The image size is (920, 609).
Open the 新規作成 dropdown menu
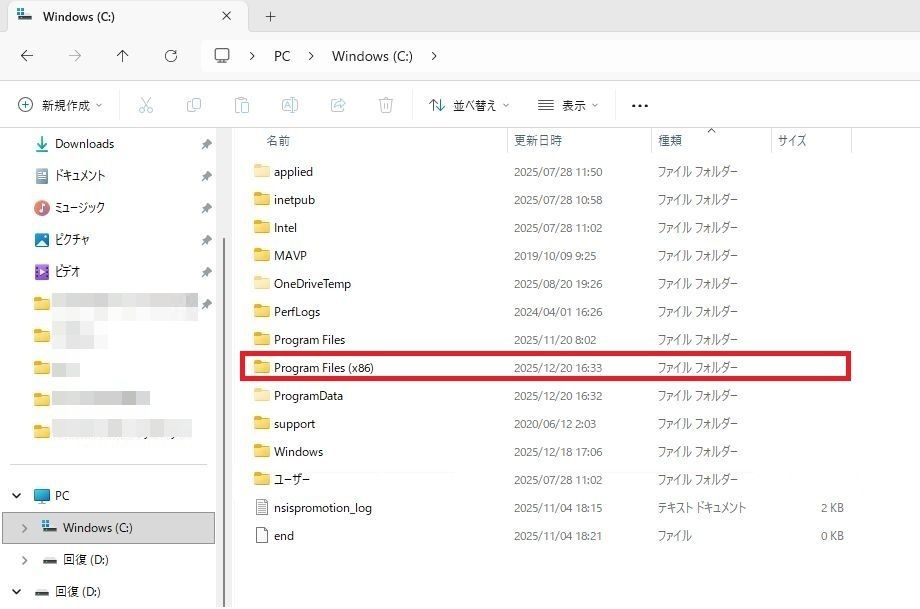point(62,105)
